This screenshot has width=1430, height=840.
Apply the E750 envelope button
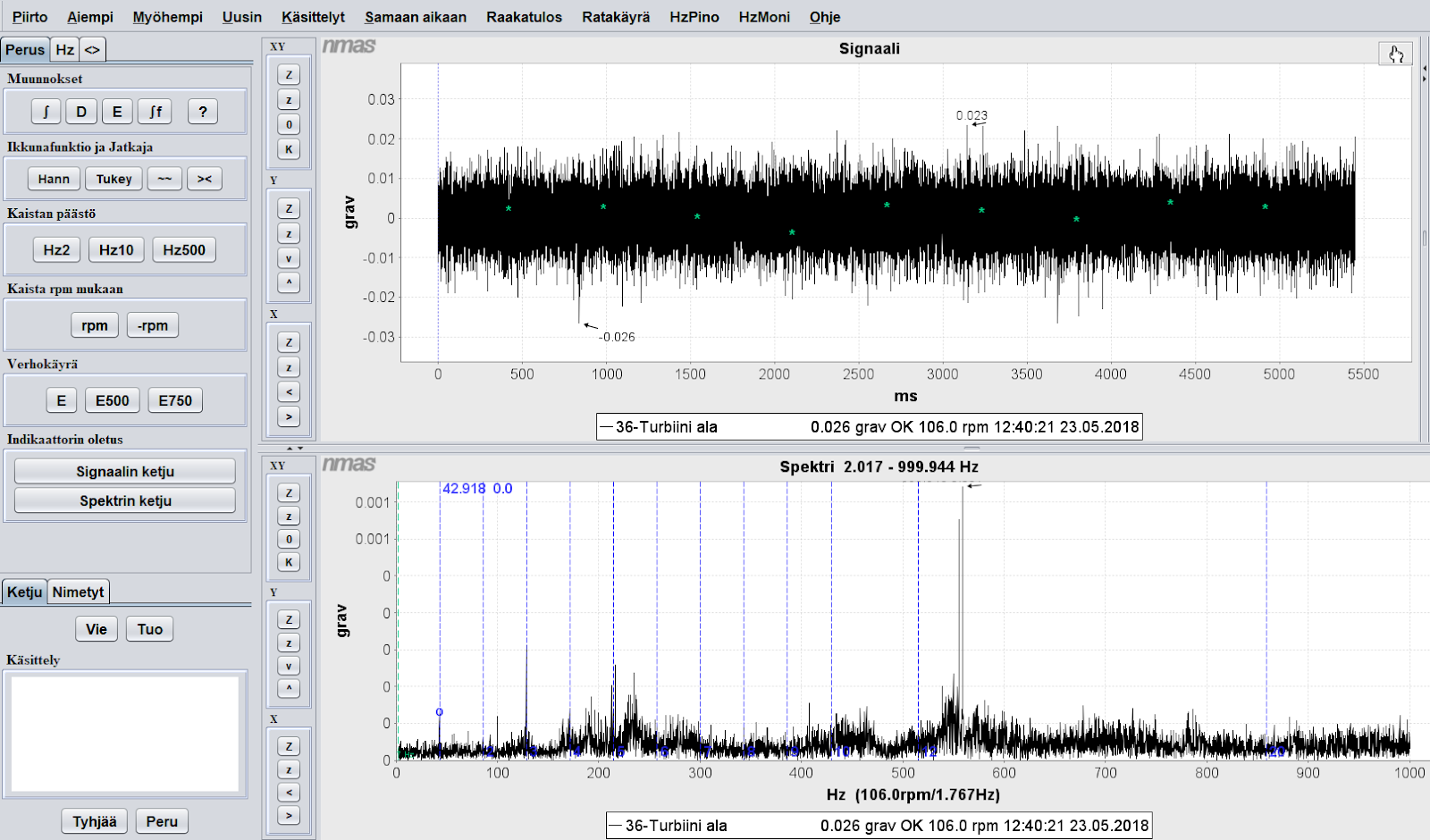point(175,400)
